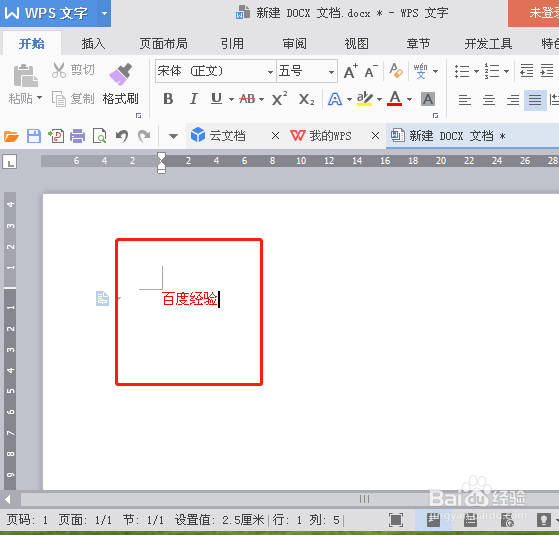The width and height of the screenshot is (559, 535).
Task: Apply yellow highlight pen
Action: click(x=365, y=99)
